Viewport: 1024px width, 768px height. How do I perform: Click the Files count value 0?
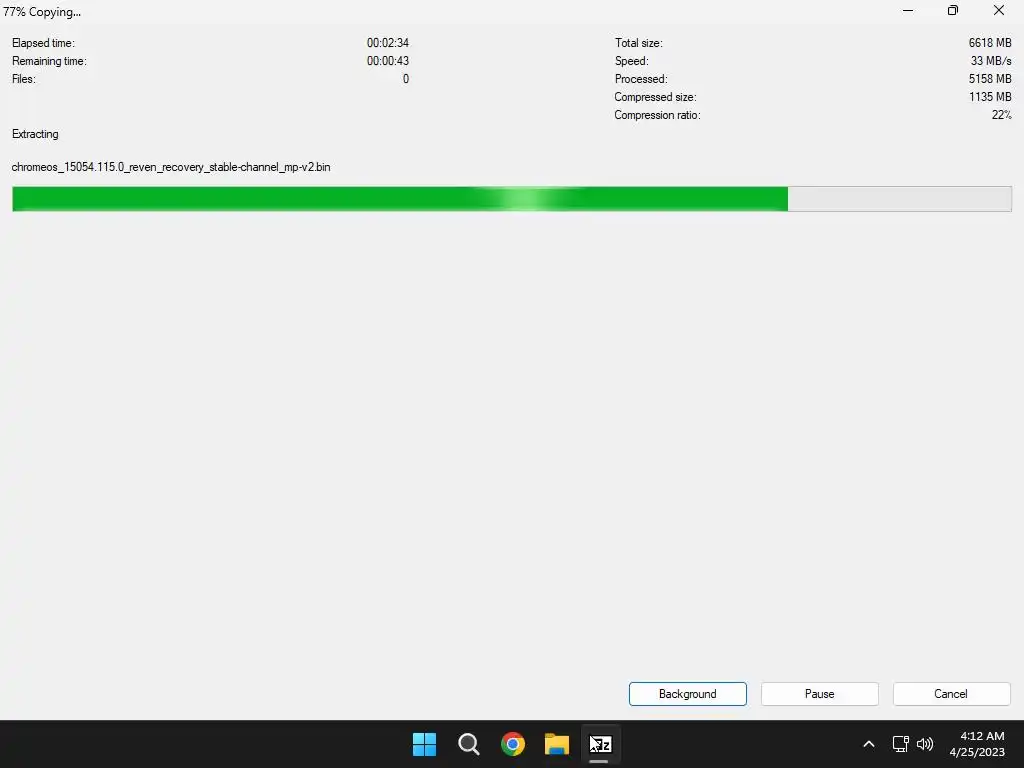406,79
